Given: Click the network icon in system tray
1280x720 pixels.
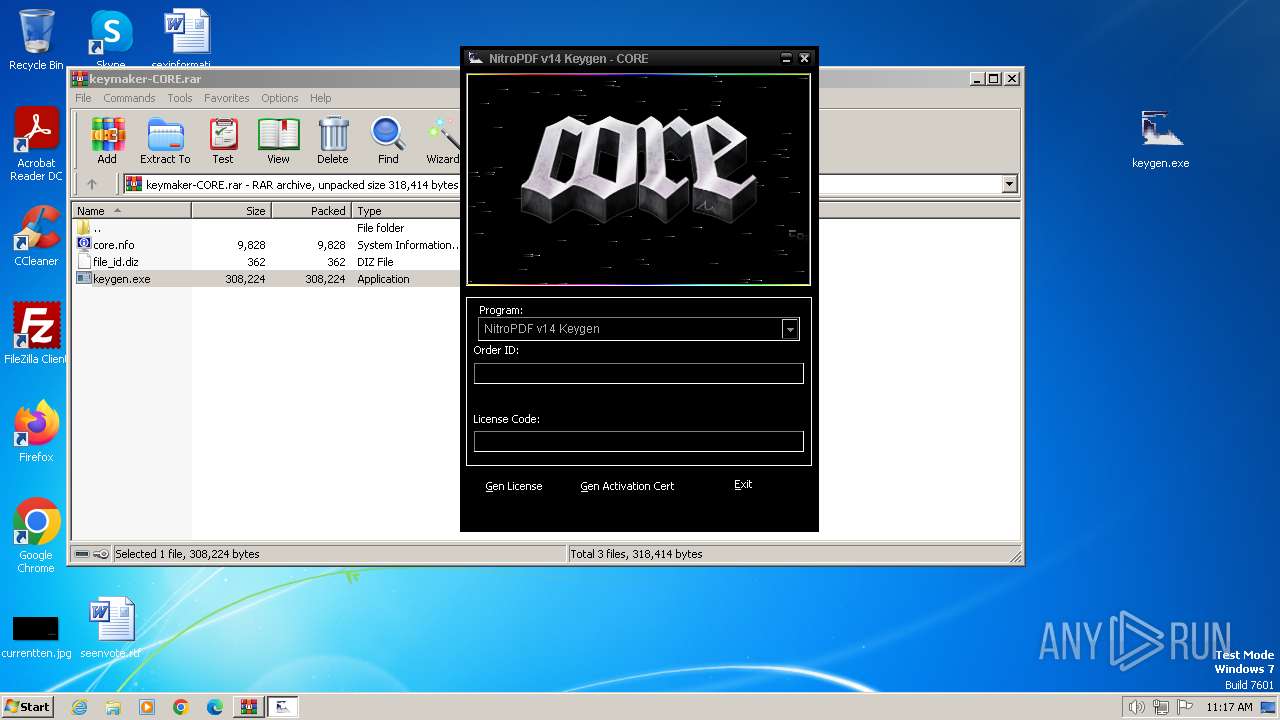Looking at the screenshot, I should tap(1161, 707).
